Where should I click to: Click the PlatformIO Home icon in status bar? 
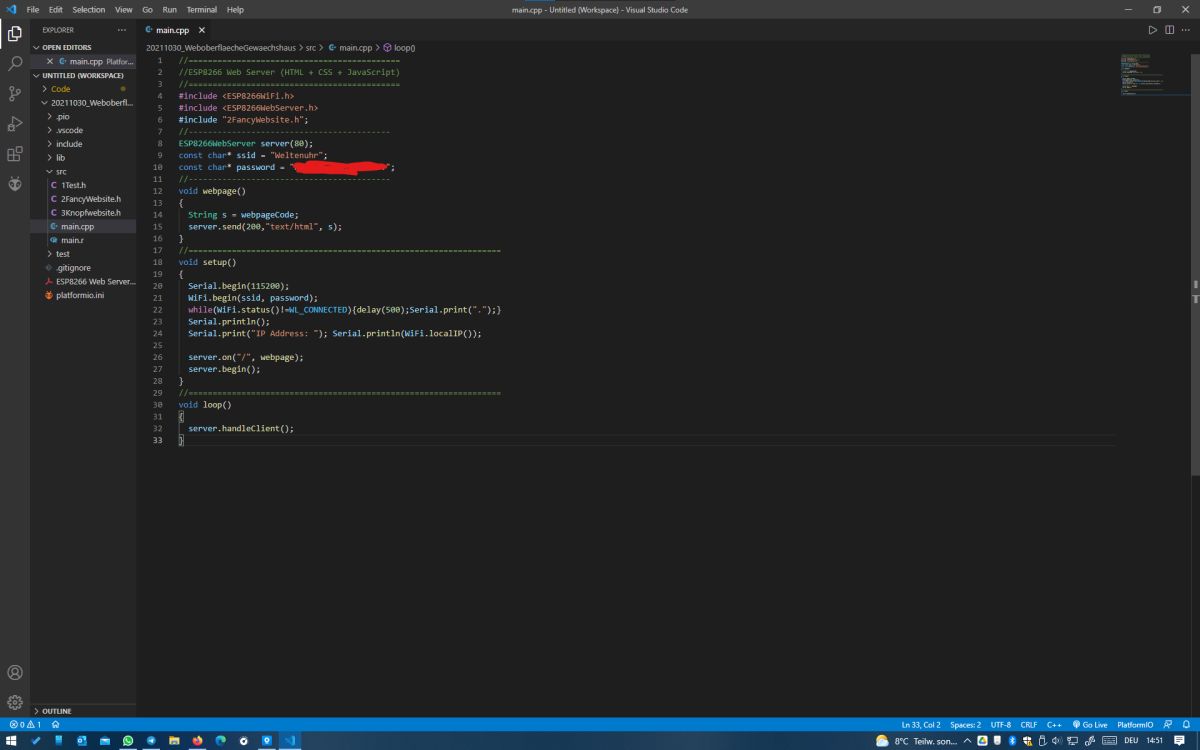56,724
